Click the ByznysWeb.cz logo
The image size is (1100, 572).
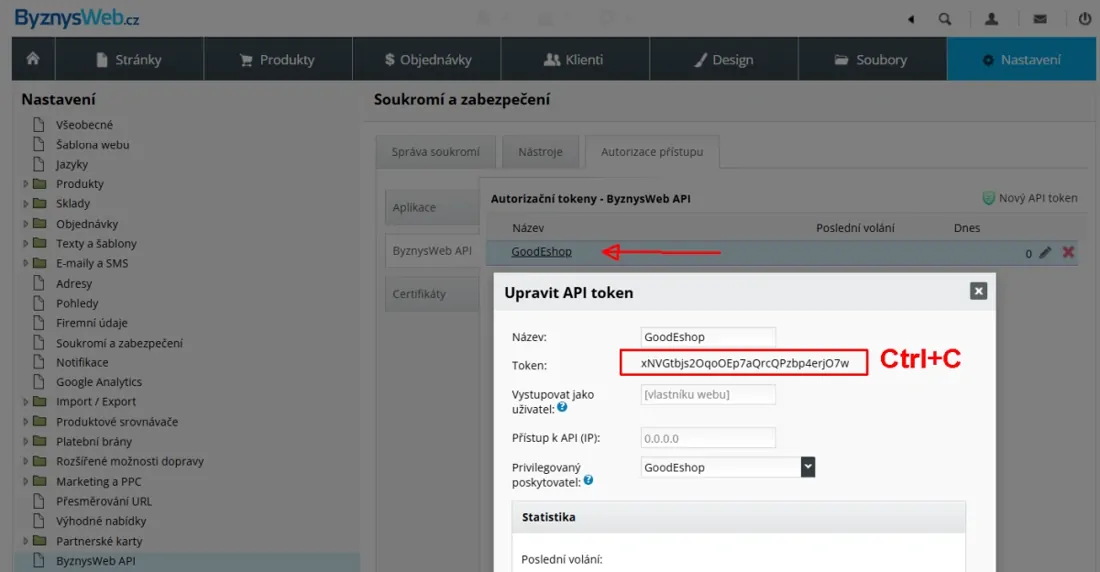coord(76,18)
